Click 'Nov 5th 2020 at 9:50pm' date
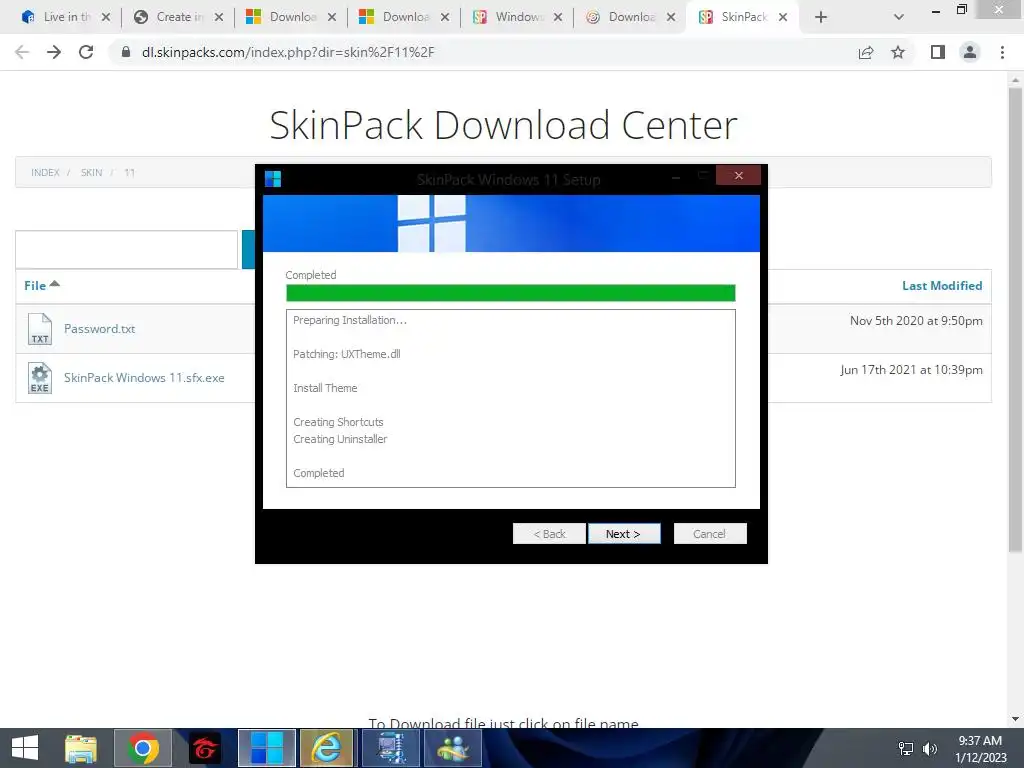Viewport: 1024px width, 768px height. click(916, 321)
